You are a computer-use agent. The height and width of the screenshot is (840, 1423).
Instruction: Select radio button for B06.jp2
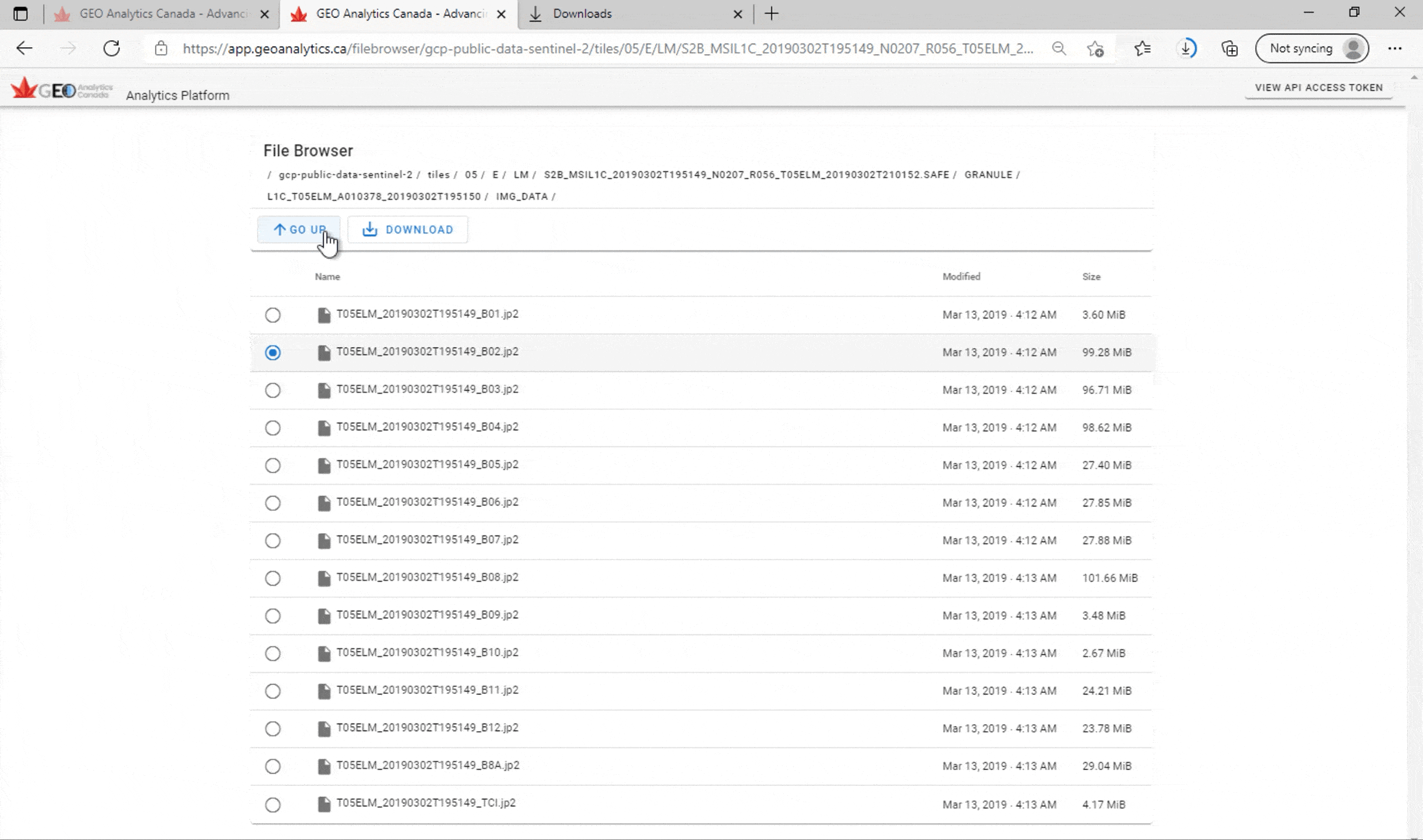click(x=273, y=503)
